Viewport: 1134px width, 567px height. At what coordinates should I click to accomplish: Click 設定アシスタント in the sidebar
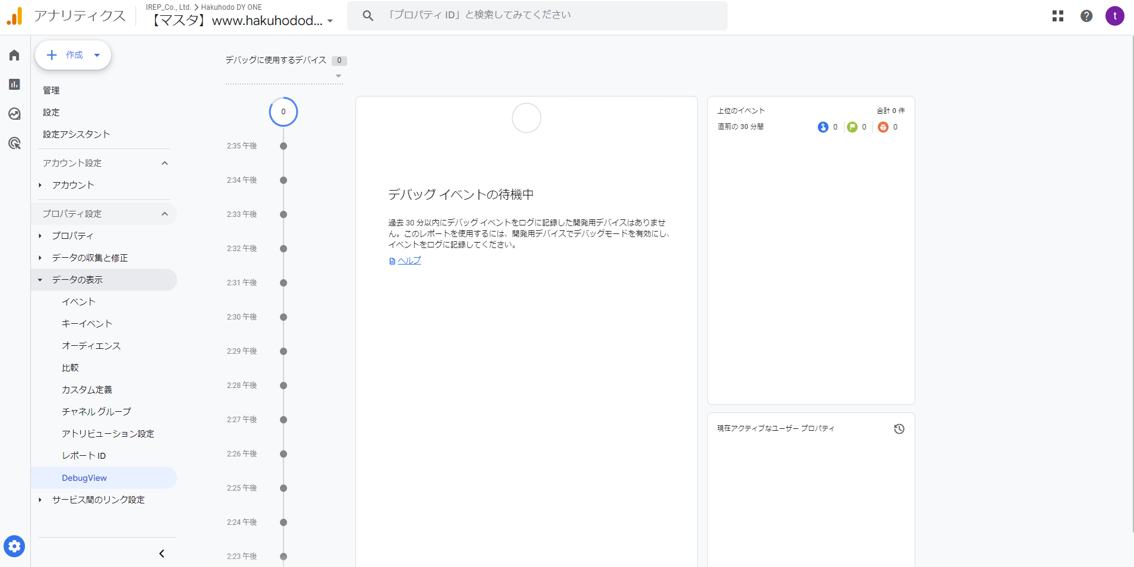(x=76, y=134)
